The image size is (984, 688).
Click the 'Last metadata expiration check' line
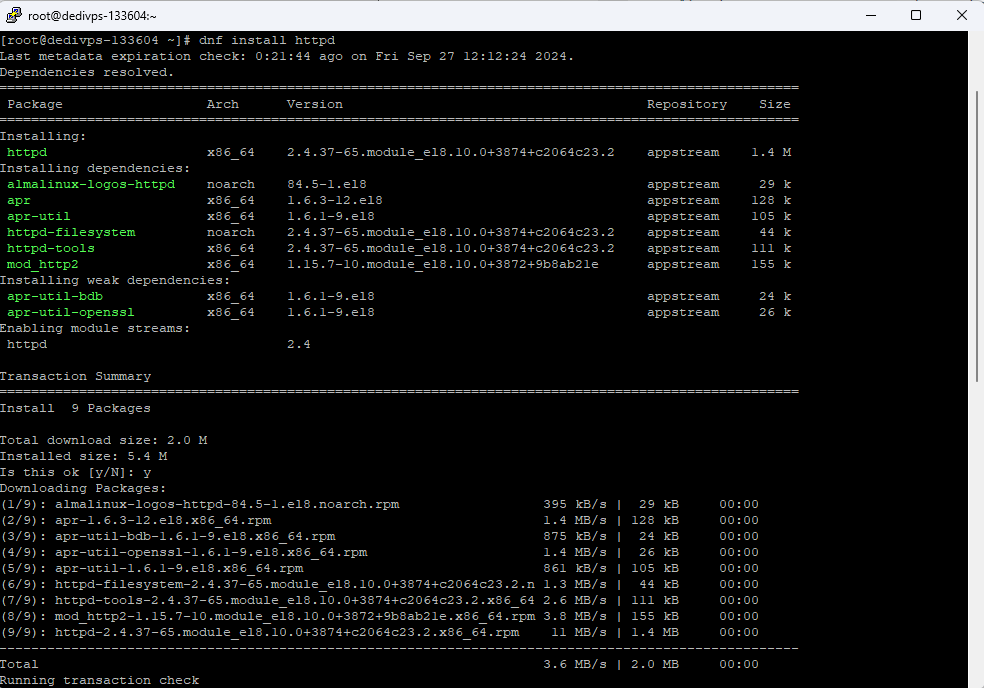click(x=287, y=56)
